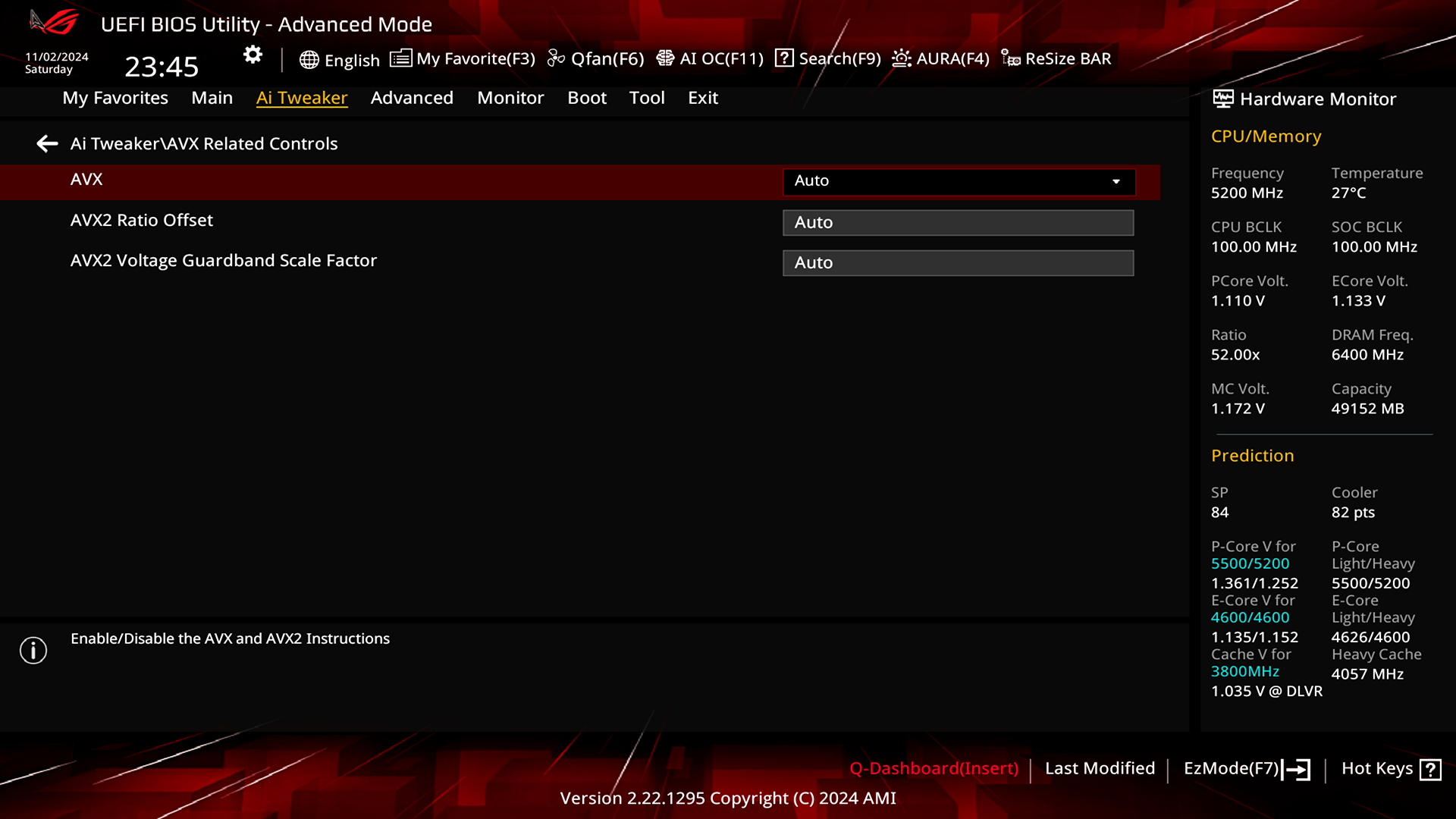1456x819 pixels.
Task: Click the settings gear icon
Action: pyautogui.click(x=253, y=55)
